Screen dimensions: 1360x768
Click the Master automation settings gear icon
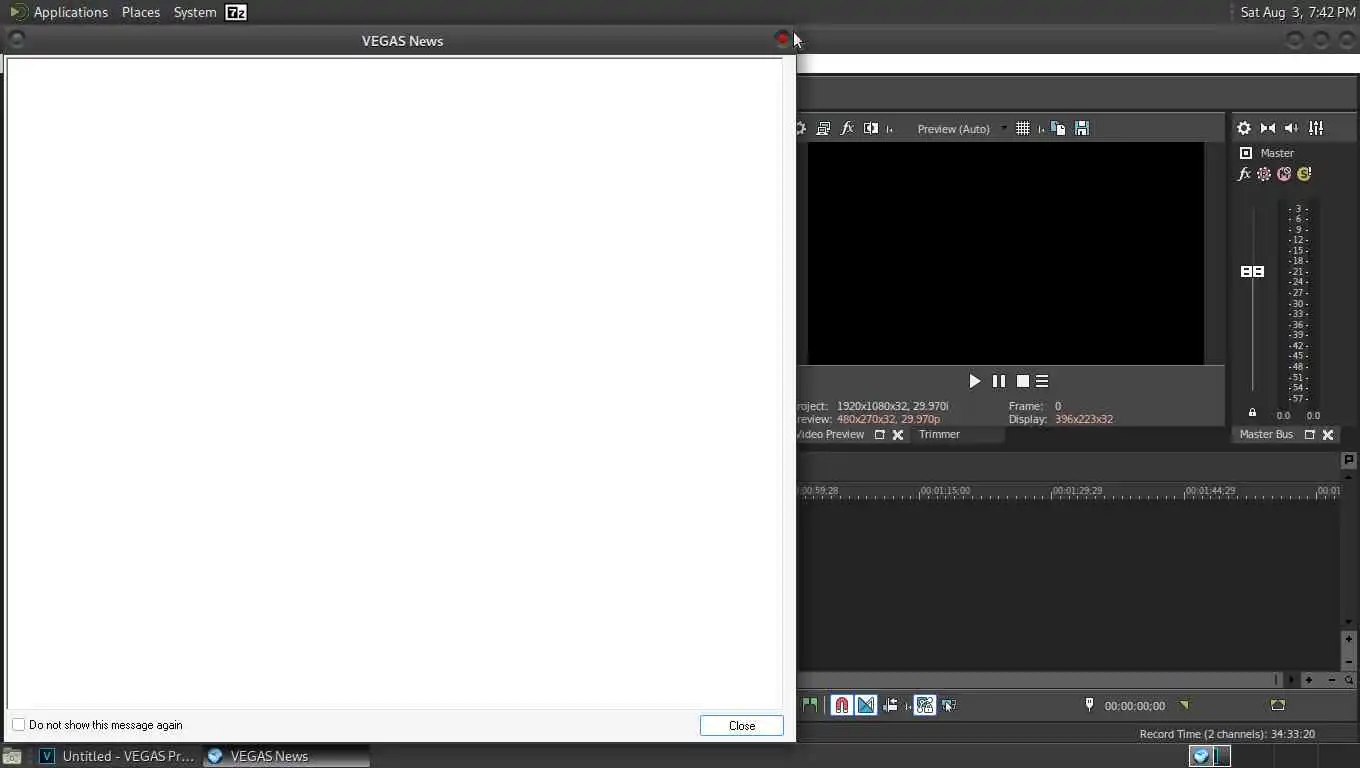coord(1264,174)
